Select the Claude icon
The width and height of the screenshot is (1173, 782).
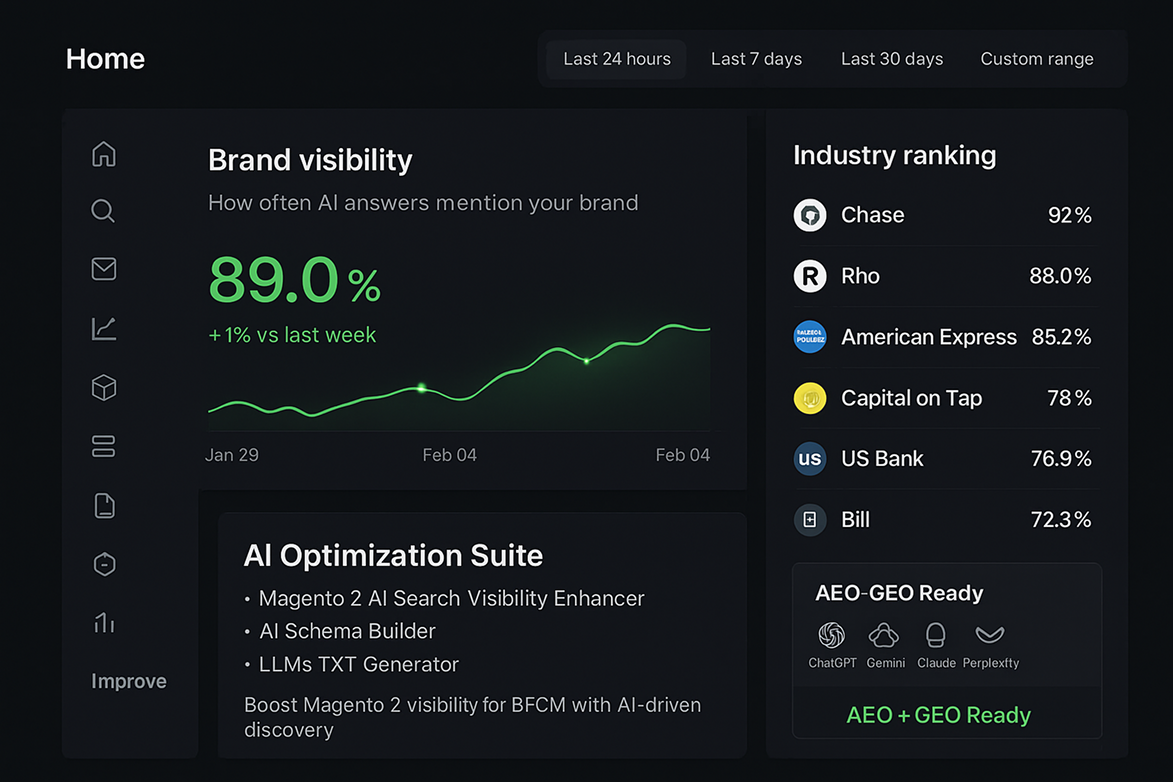(936, 635)
